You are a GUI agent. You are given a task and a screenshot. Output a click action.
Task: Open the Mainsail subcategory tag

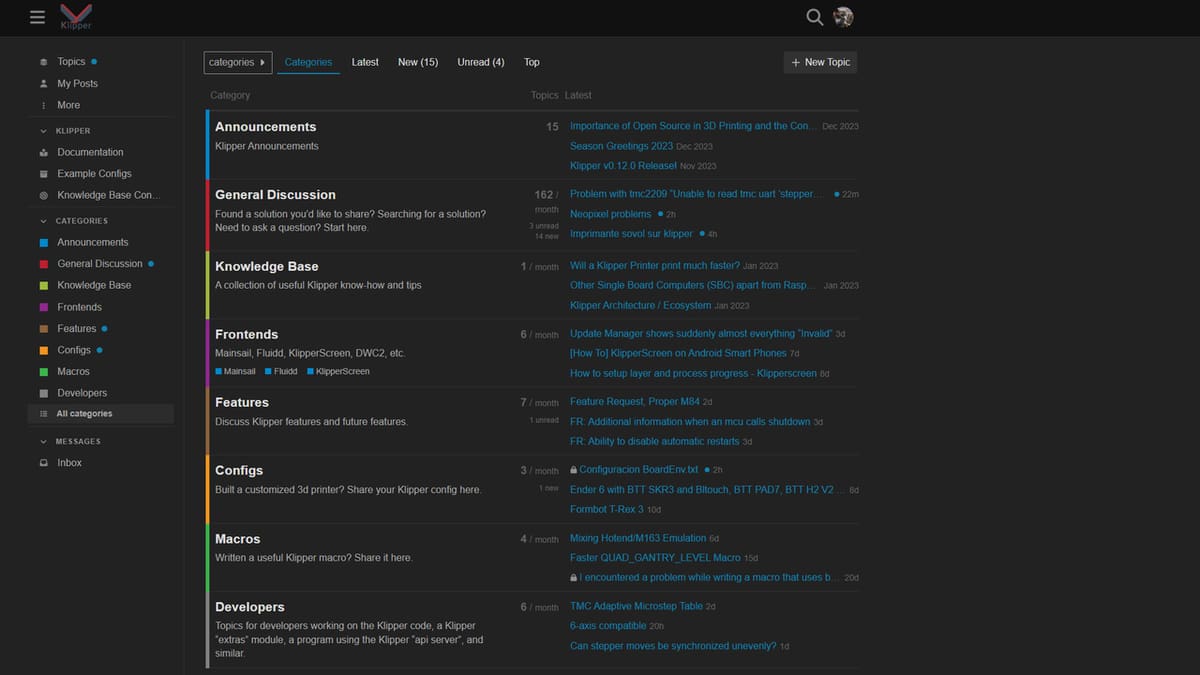pos(236,371)
